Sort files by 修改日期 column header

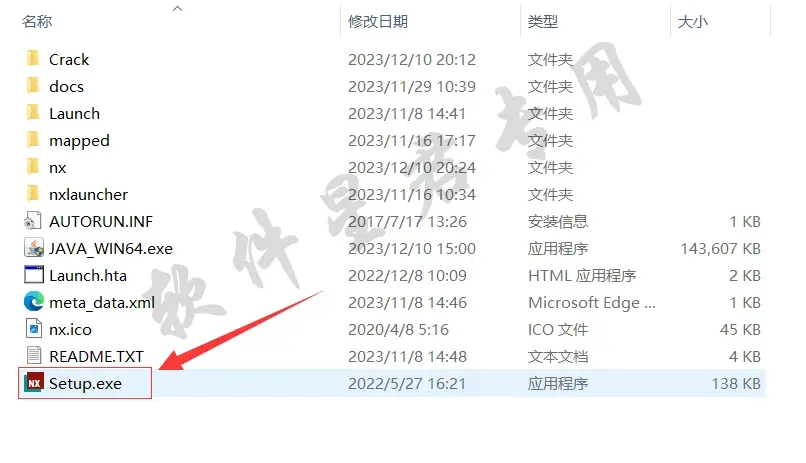pos(378,22)
